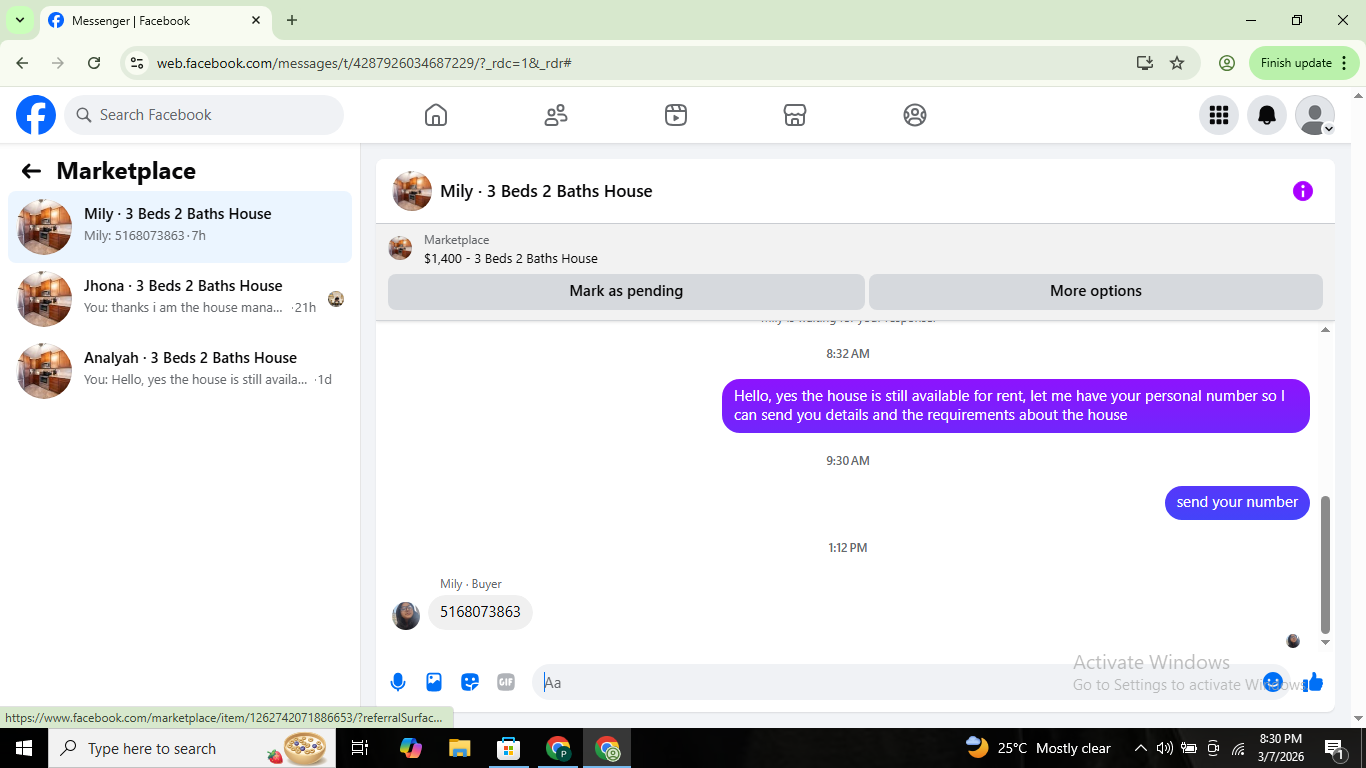1366x768 pixels.
Task: Click Mily's avatar beside phone number message
Action: (406, 615)
